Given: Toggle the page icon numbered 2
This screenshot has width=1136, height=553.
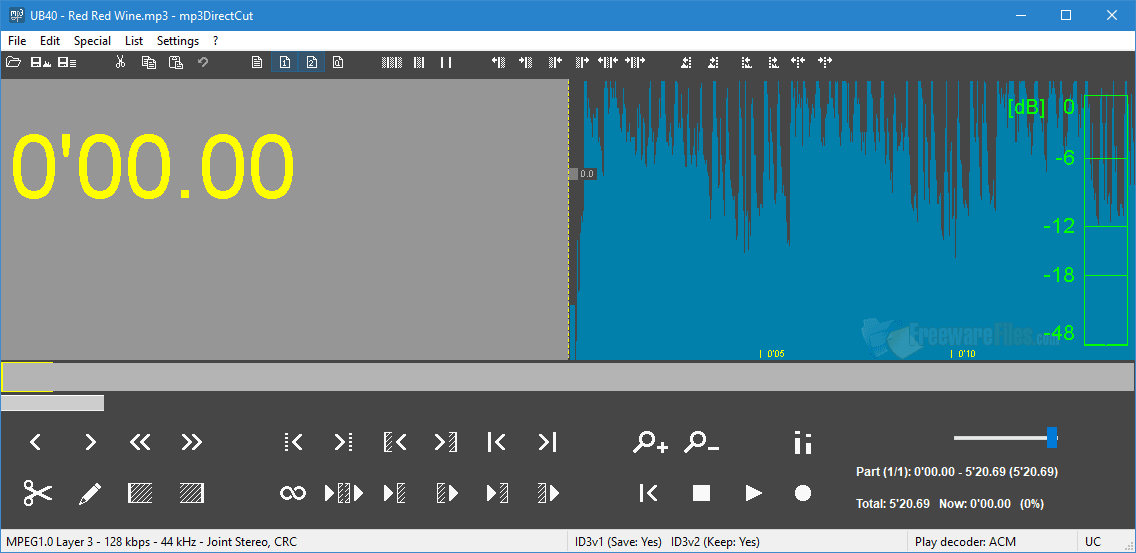Looking at the screenshot, I should point(312,62).
